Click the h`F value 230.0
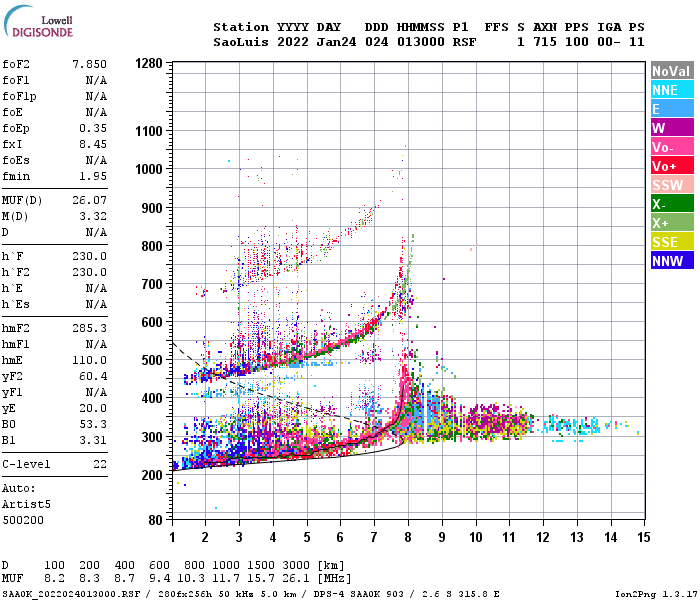The height and width of the screenshot is (600, 700). (x=89, y=256)
